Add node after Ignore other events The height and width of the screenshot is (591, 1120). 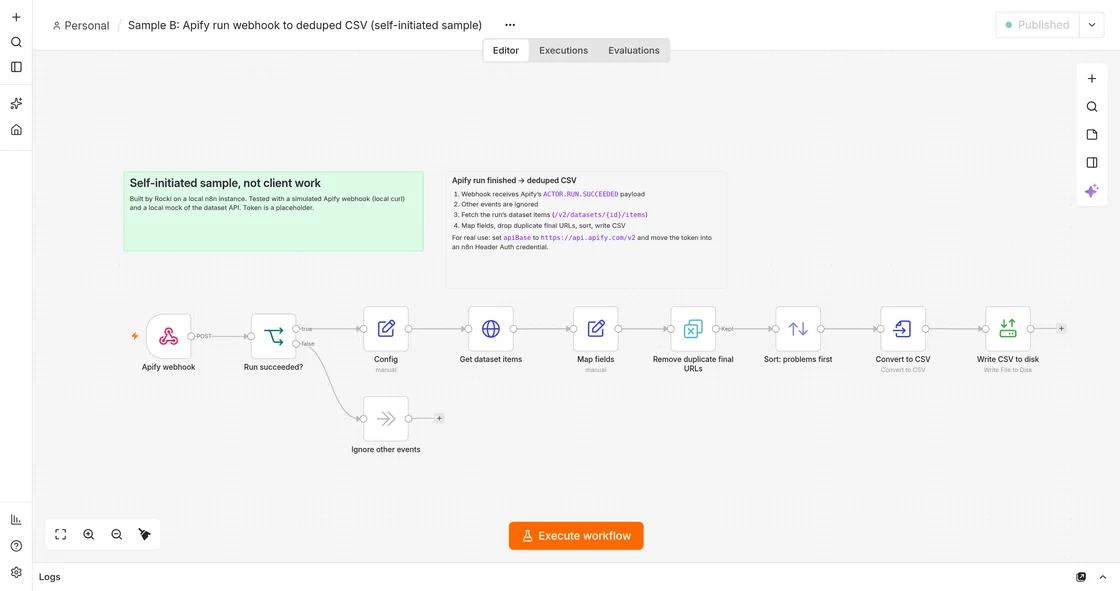439,419
